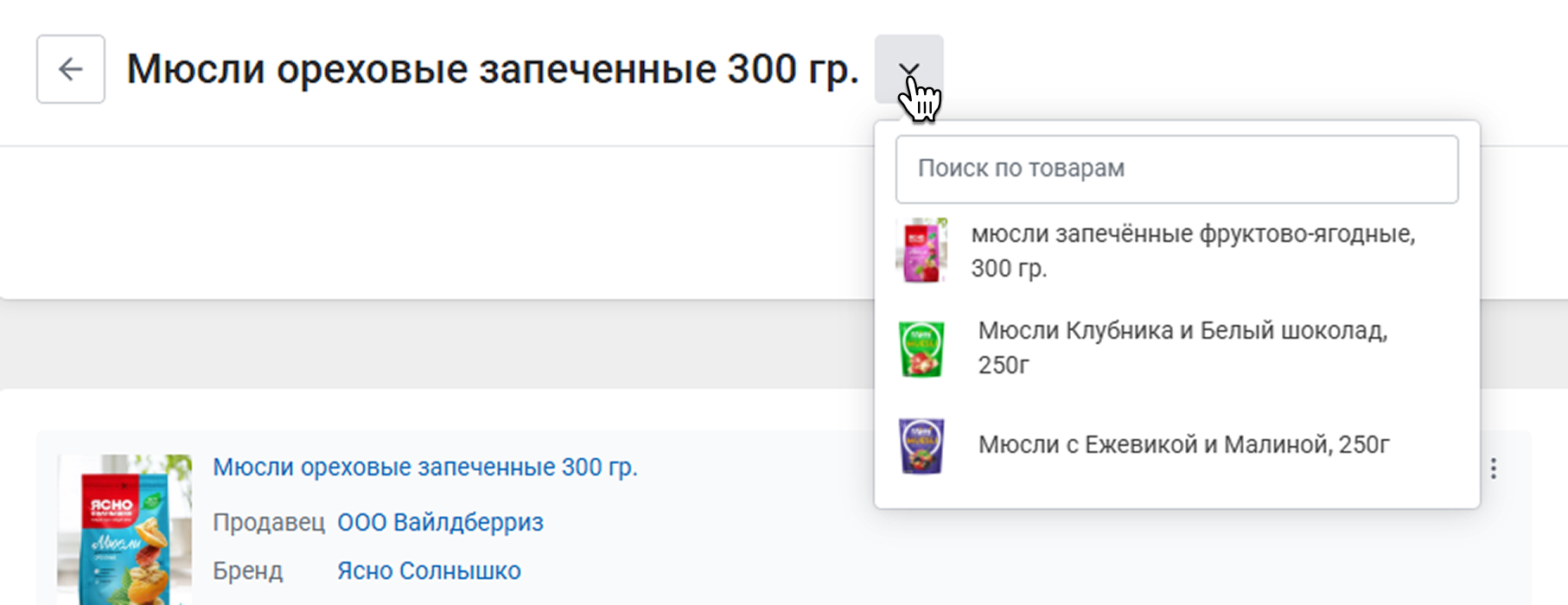
Task: Click the 'Поиск по товарам' search field
Action: [1176, 169]
